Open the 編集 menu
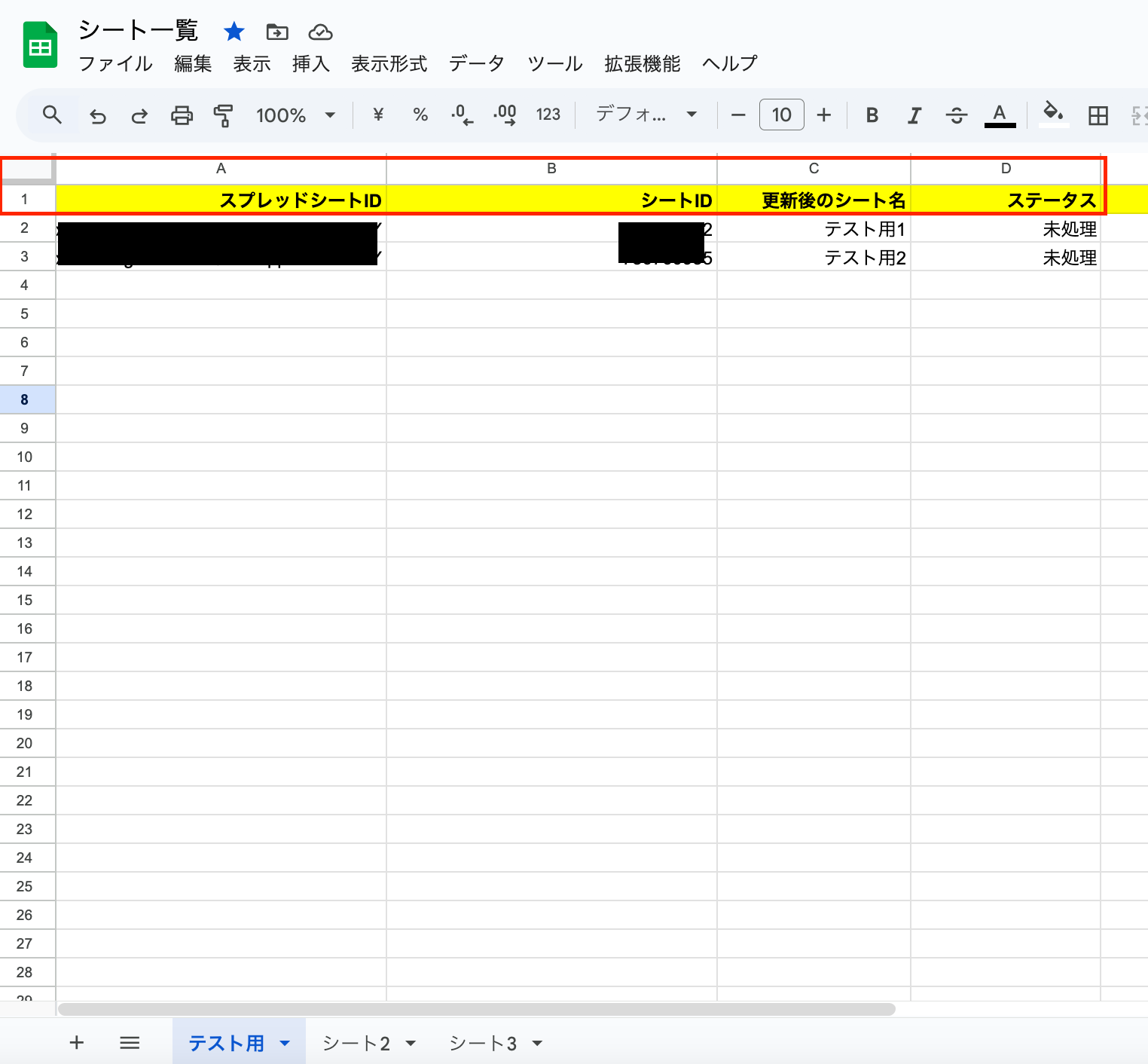 (193, 64)
